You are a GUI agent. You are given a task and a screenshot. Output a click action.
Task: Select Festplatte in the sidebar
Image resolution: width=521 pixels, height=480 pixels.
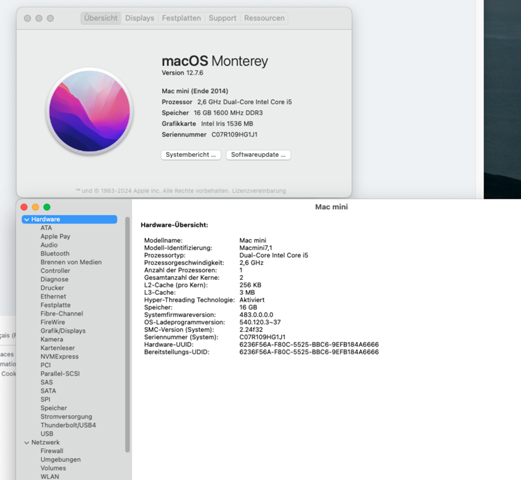point(56,305)
